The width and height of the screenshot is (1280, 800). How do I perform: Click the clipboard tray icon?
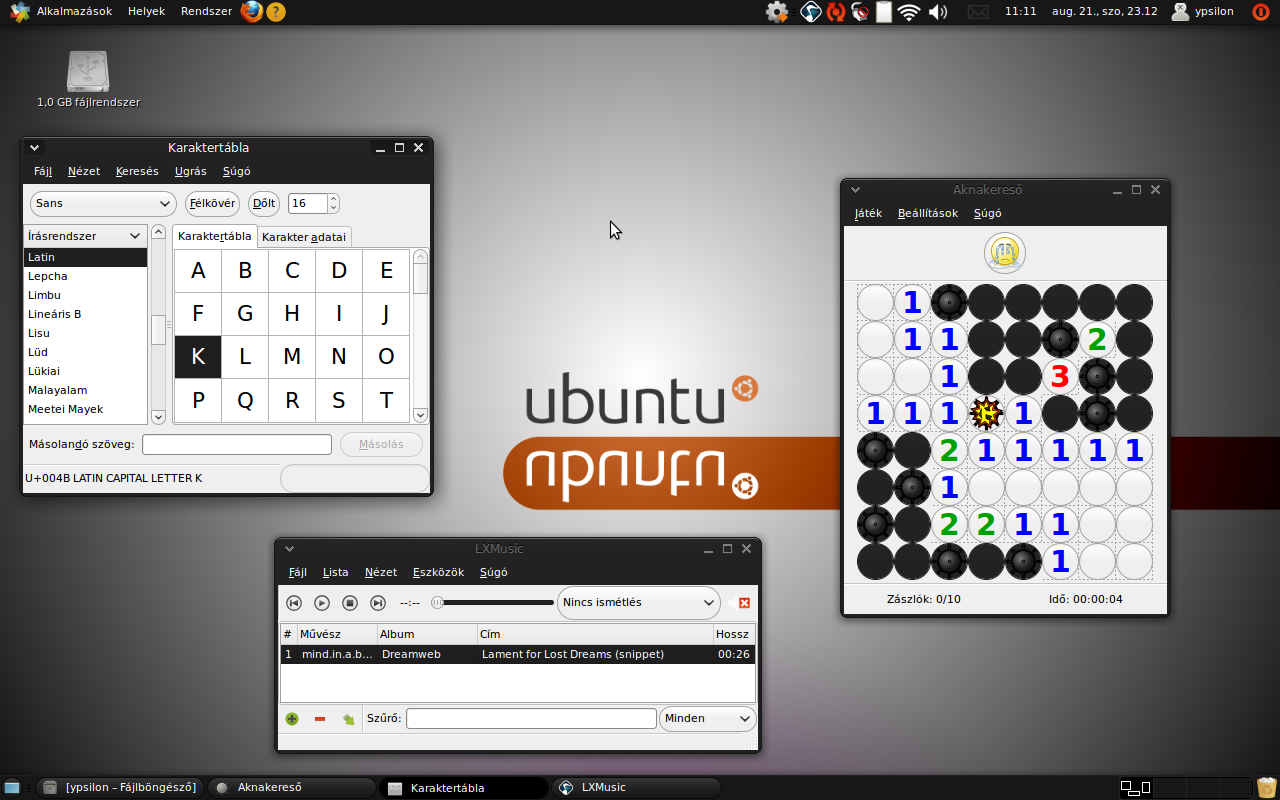(884, 12)
